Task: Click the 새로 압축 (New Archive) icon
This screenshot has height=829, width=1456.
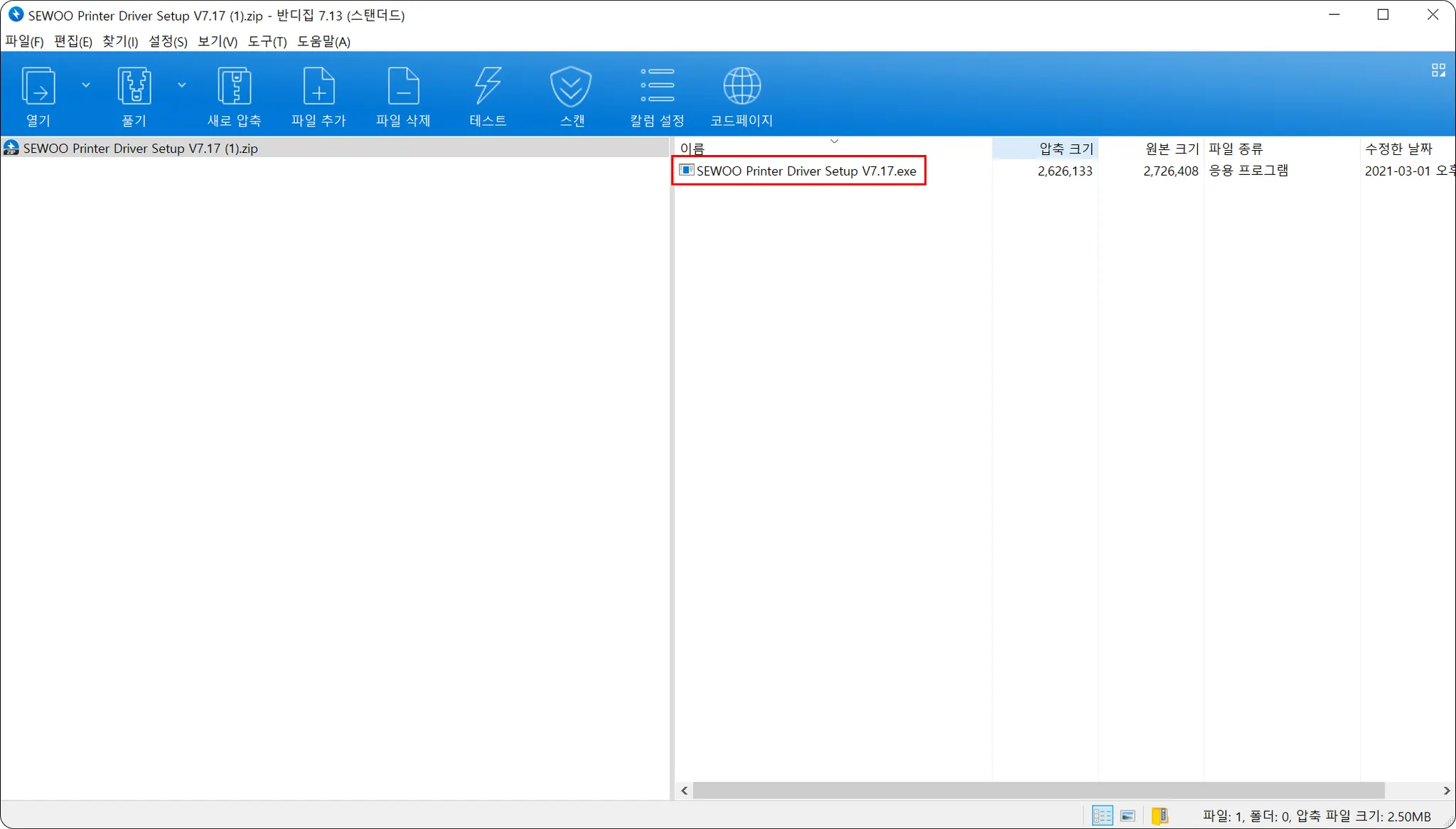Action: 234,87
